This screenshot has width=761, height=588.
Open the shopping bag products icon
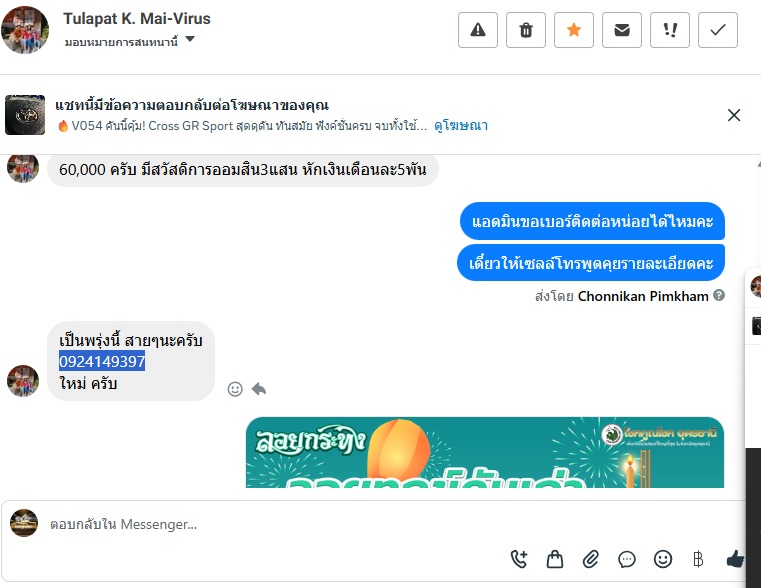pyautogui.click(x=555, y=559)
